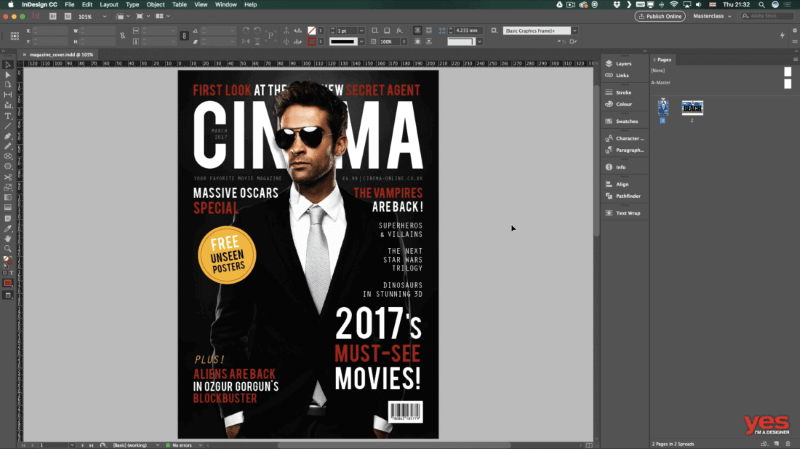Select the Selection tool arrow
The height and width of the screenshot is (449, 800).
[x=8, y=65]
